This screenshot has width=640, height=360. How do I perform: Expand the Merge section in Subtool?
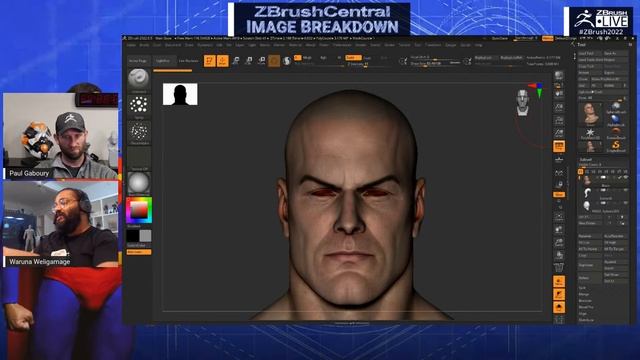pyautogui.click(x=584, y=294)
